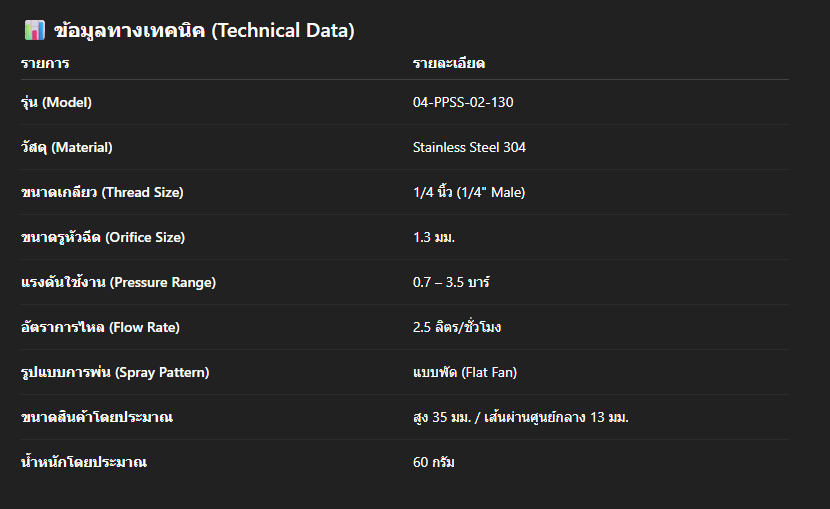Click the Thread Size row label
This screenshot has height=509, width=830.
pyautogui.click(x=102, y=192)
